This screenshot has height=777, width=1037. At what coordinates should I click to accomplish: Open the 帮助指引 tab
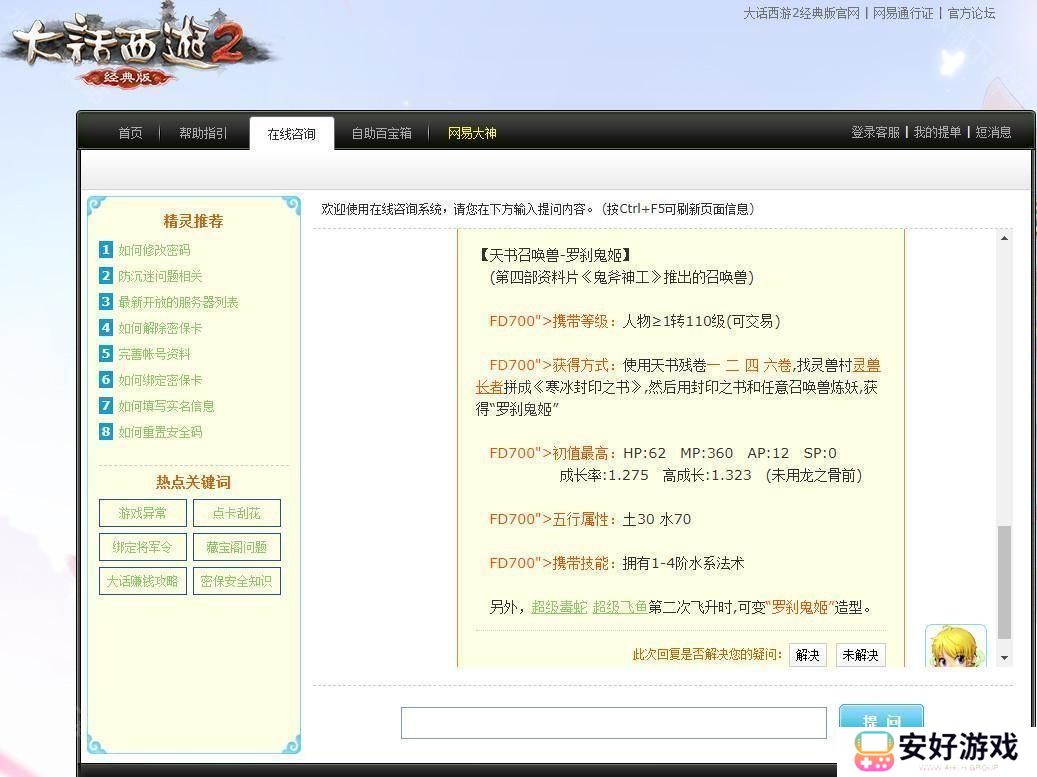coord(203,133)
